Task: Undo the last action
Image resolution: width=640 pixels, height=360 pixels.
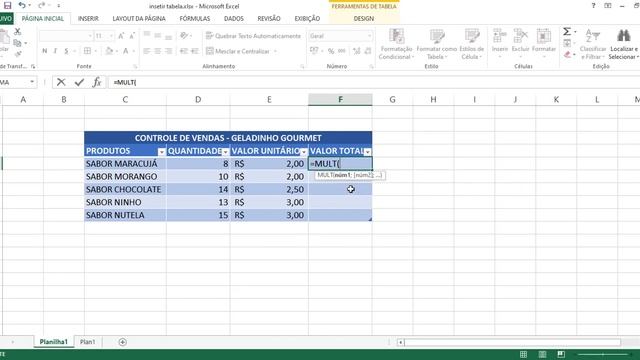Action: coord(22,6)
